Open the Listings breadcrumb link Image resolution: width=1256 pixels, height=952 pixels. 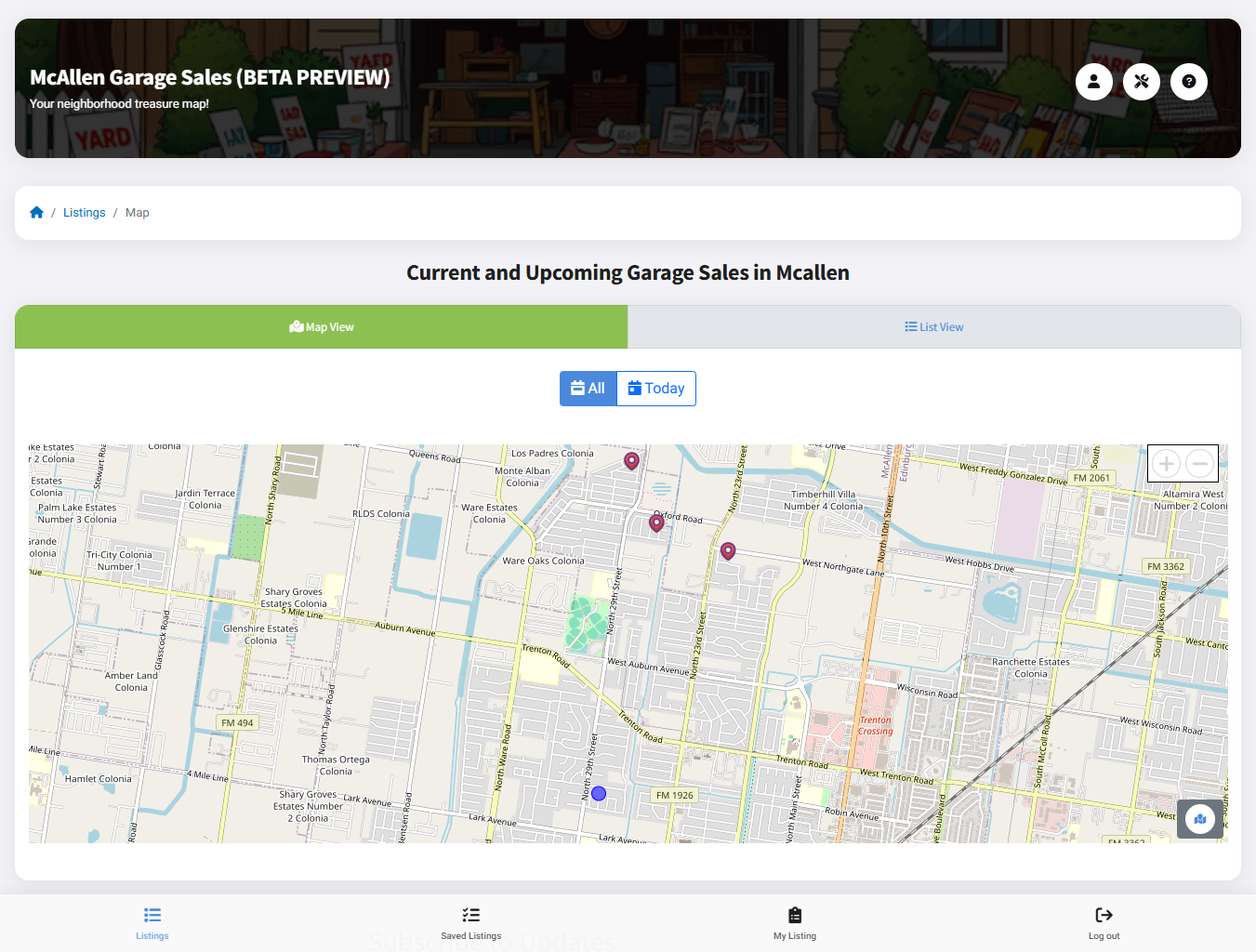point(84,213)
